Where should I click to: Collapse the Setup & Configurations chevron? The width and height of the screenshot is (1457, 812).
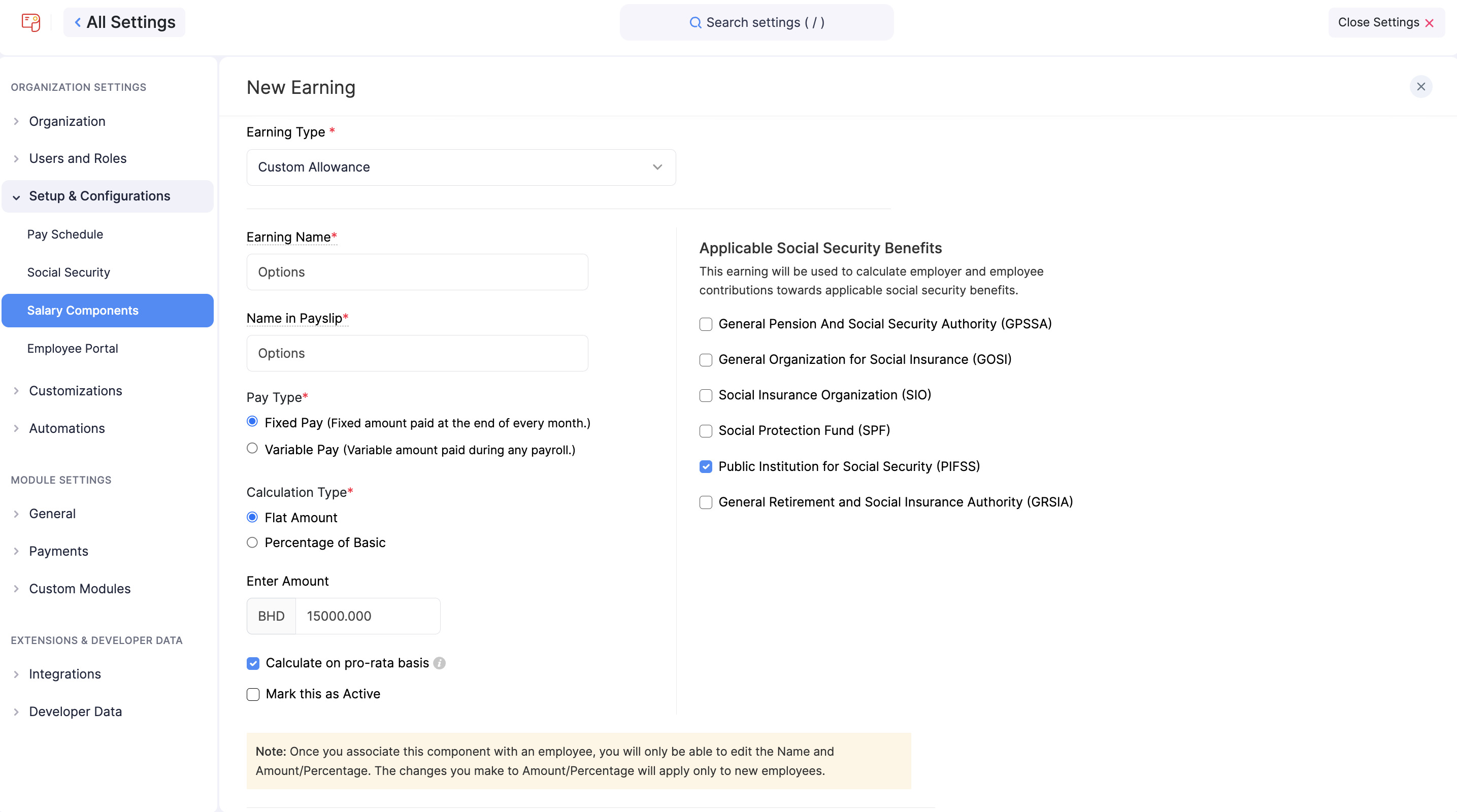[x=16, y=197]
